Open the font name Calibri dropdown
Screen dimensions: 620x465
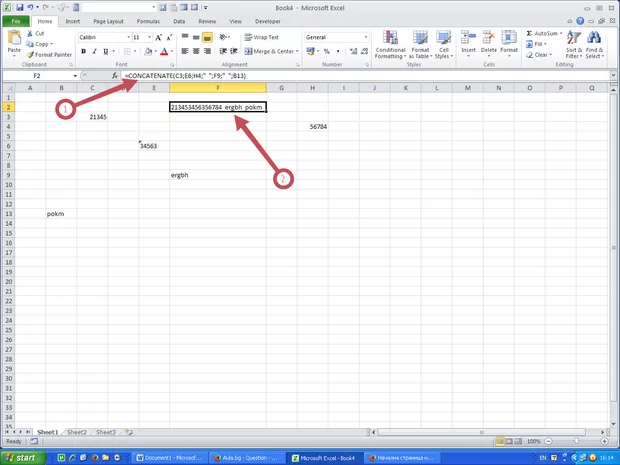tap(129, 38)
